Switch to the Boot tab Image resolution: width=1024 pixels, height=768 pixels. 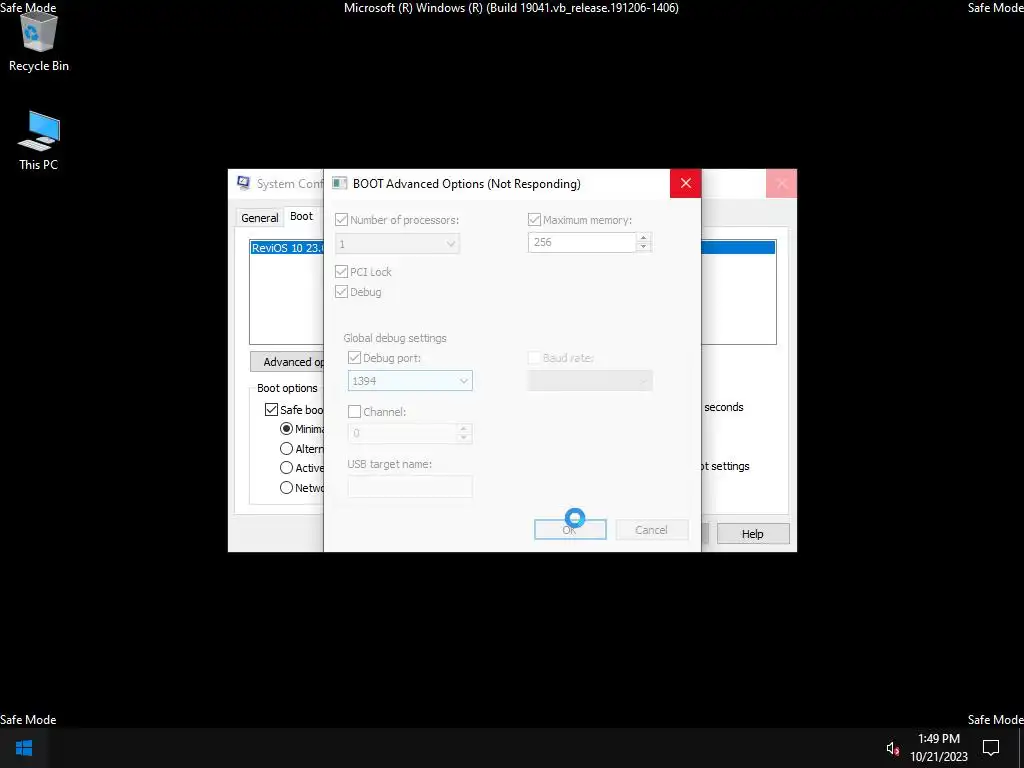click(x=301, y=216)
